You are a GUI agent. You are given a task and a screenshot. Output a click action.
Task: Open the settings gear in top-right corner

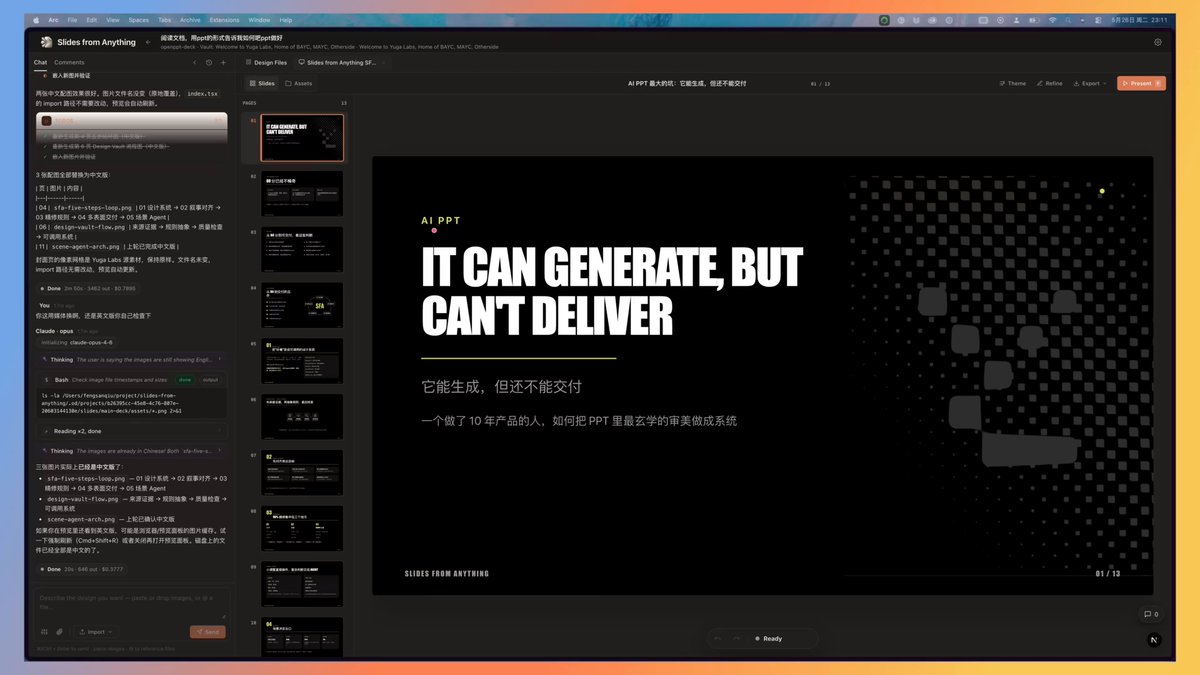(1158, 42)
